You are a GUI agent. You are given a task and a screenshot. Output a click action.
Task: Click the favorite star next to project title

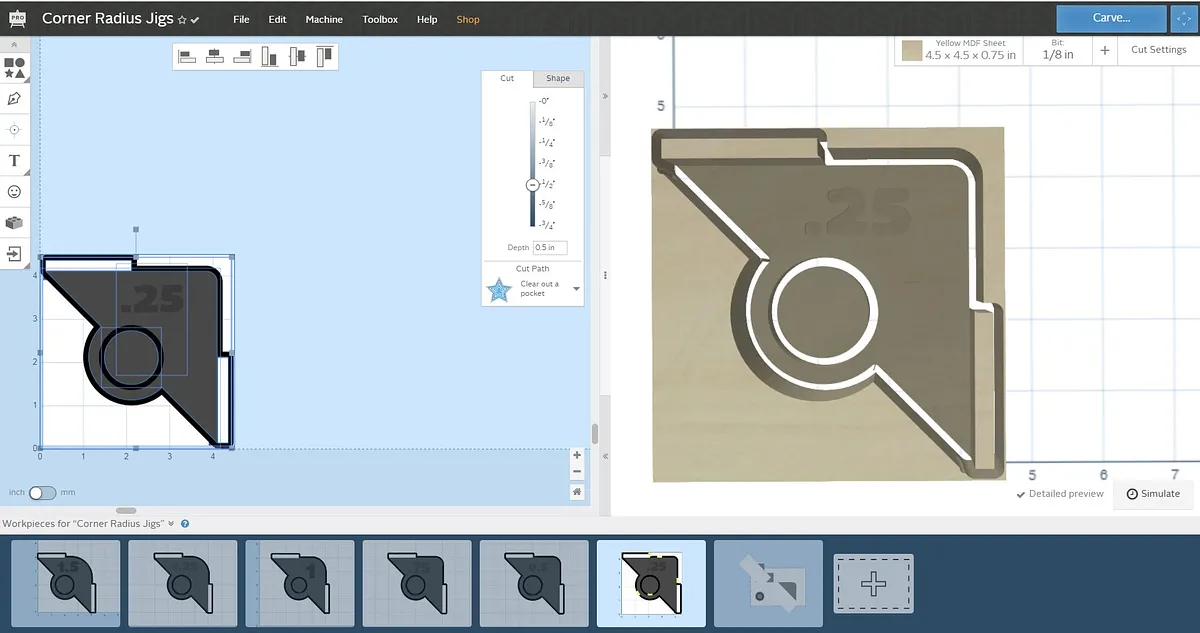(182, 20)
